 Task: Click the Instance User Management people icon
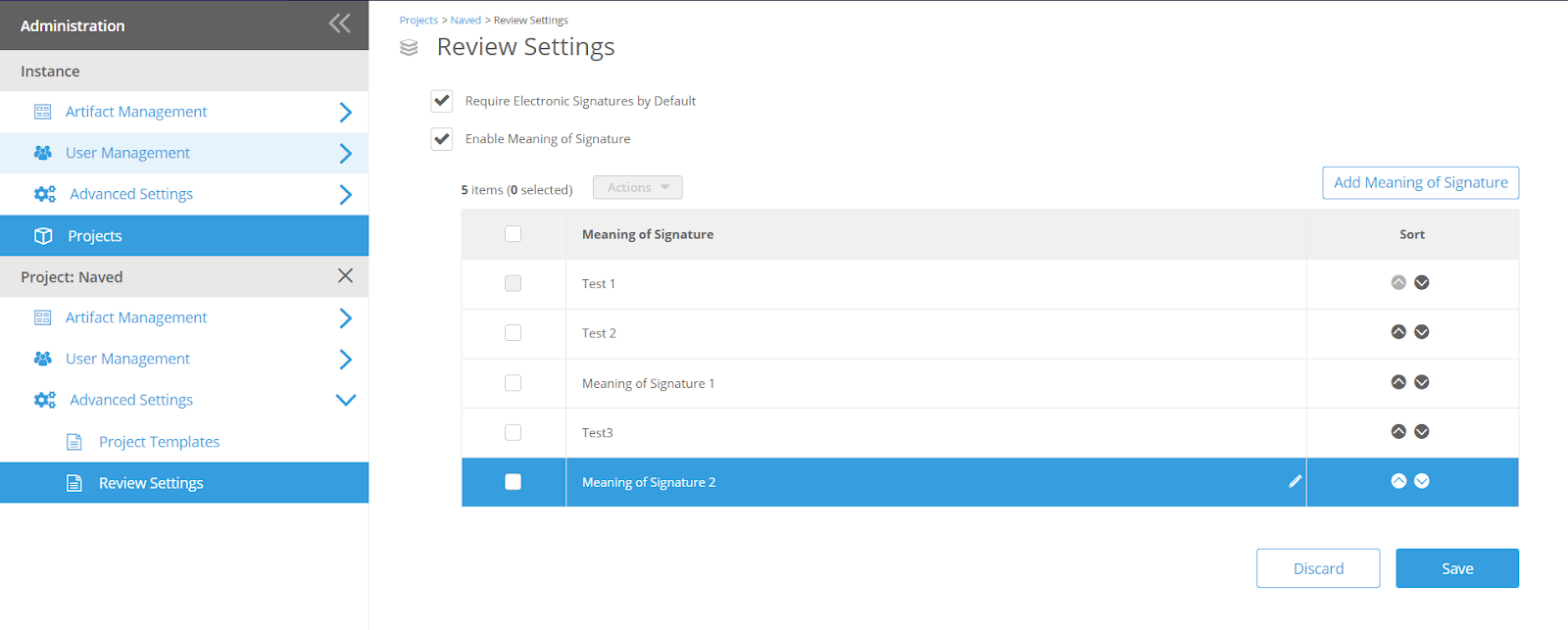pyautogui.click(x=43, y=153)
